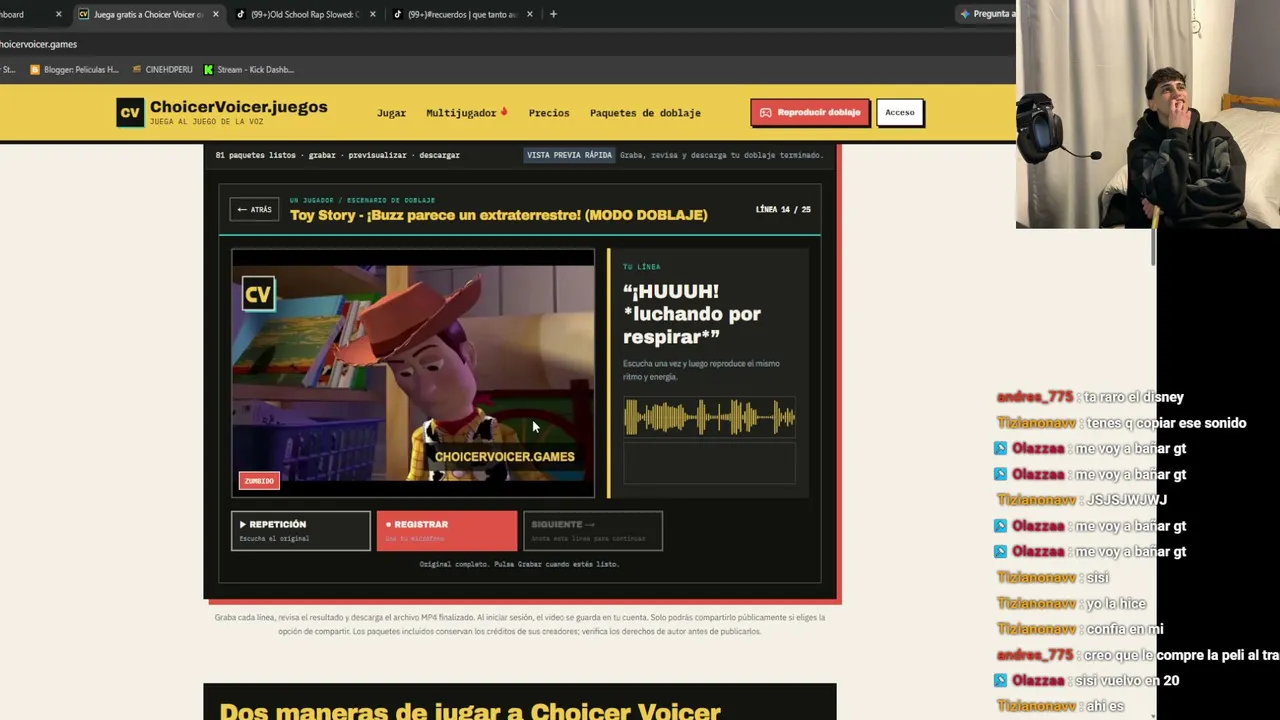Image resolution: width=1280 pixels, height=720 pixels.
Task: Click the yellow audio waveform
Action: click(x=709, y=417)
